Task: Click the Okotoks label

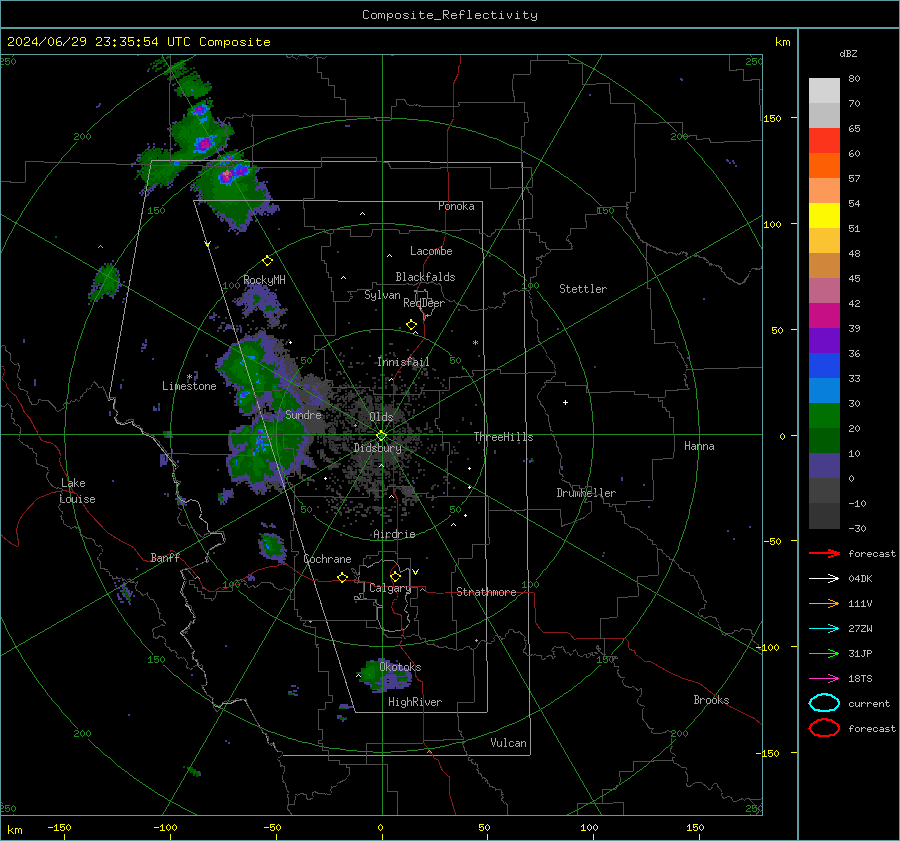Action: [x=400, y=668]
